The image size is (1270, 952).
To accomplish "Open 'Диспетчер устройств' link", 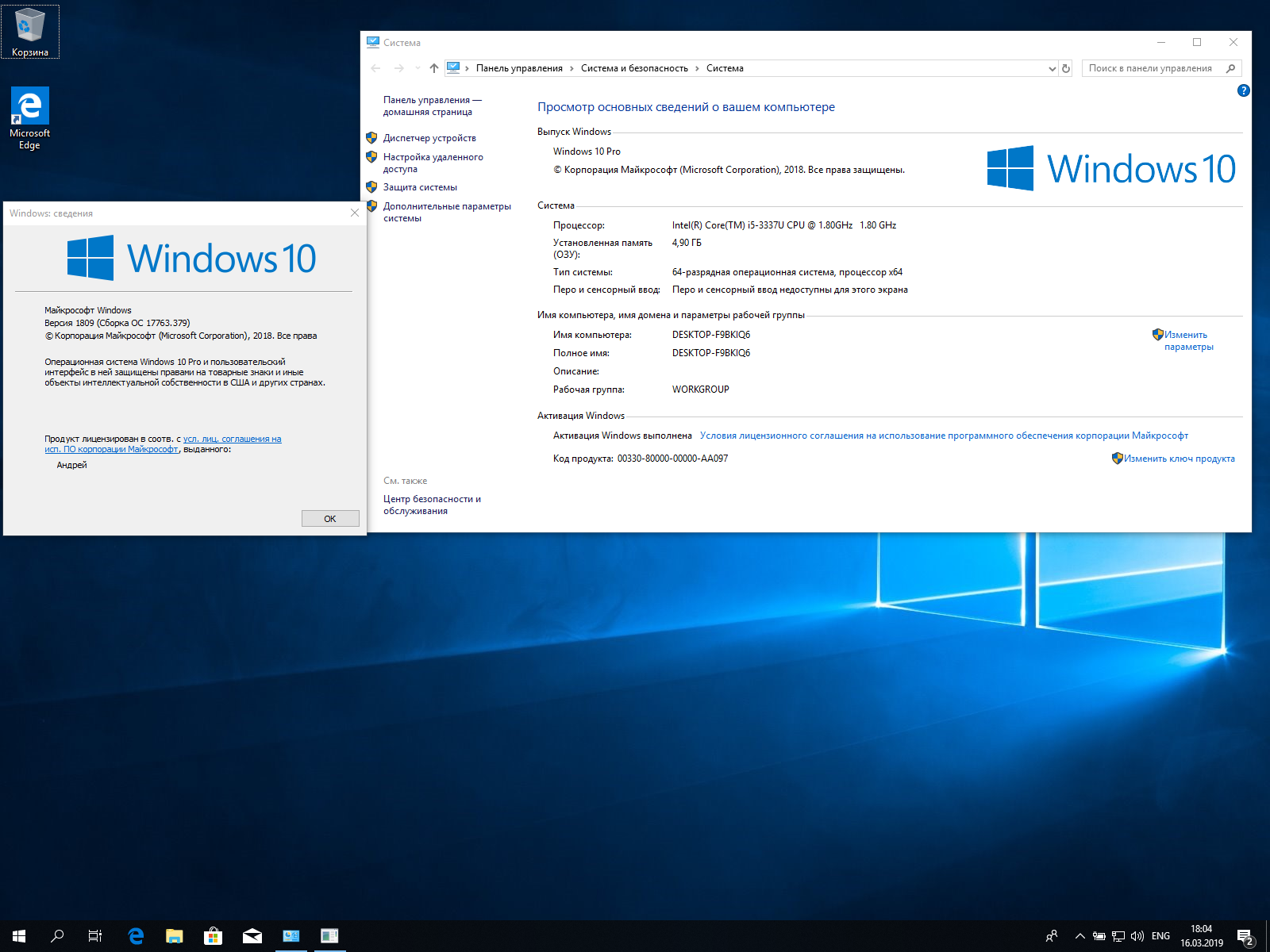I will [429, 138].
